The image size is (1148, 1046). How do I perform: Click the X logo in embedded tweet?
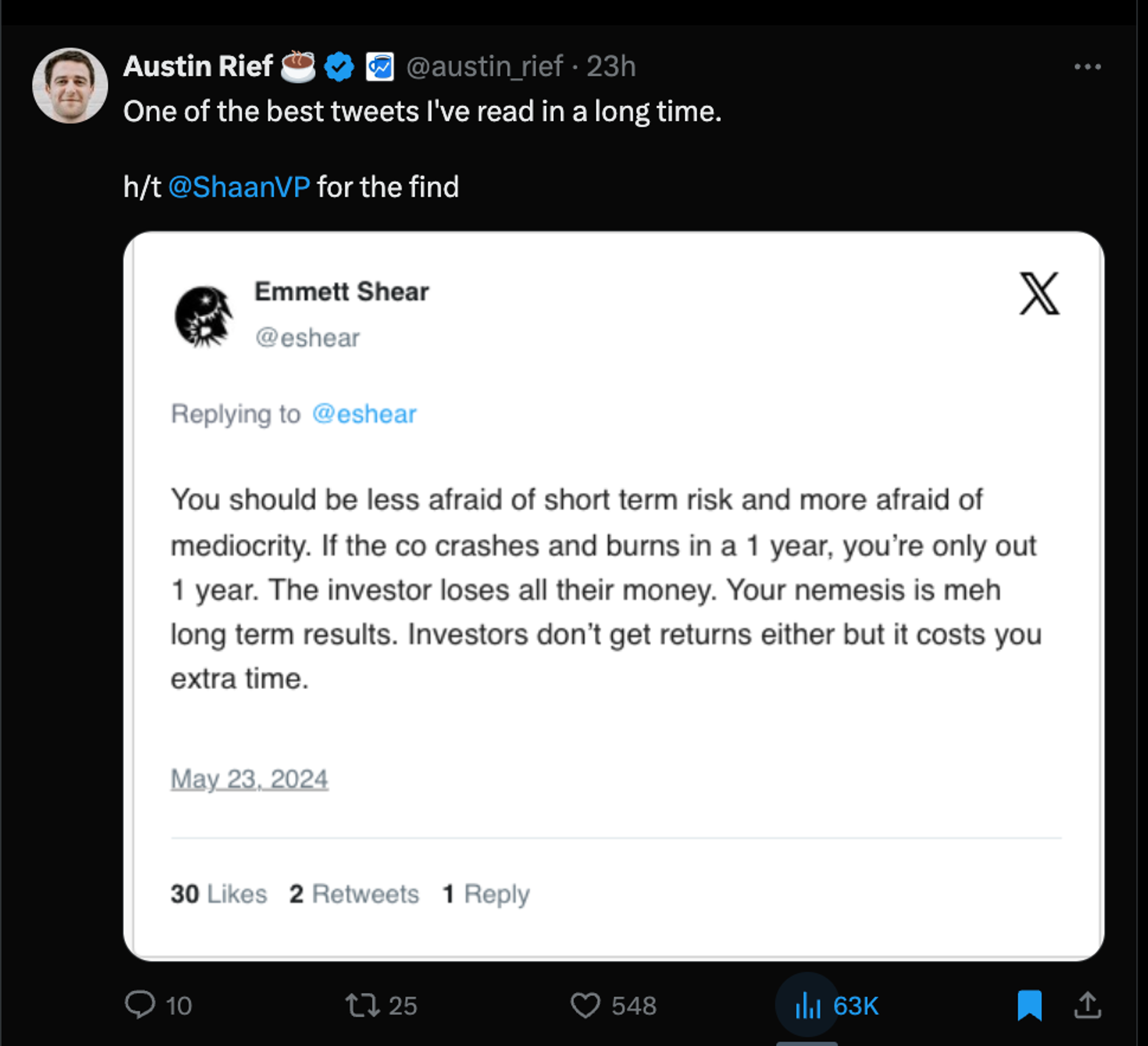[x=1039, y=293]
